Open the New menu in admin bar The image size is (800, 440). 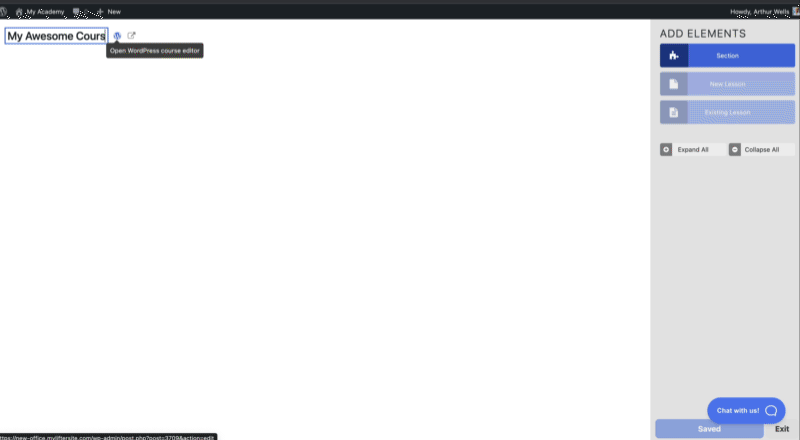pos(108,11)
